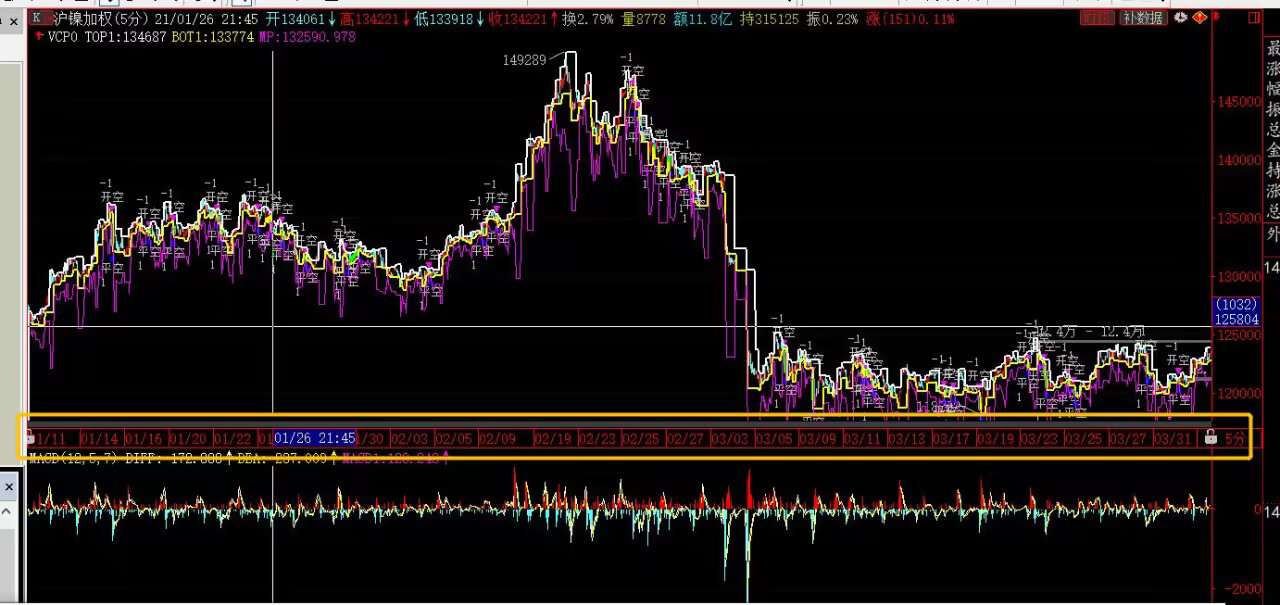Click the highlighted 01/26 21:45 cursor time

[315, 438]
